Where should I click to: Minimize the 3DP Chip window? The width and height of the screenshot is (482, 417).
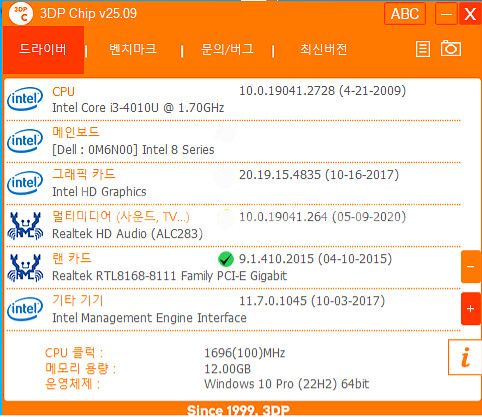click(446, 14)
